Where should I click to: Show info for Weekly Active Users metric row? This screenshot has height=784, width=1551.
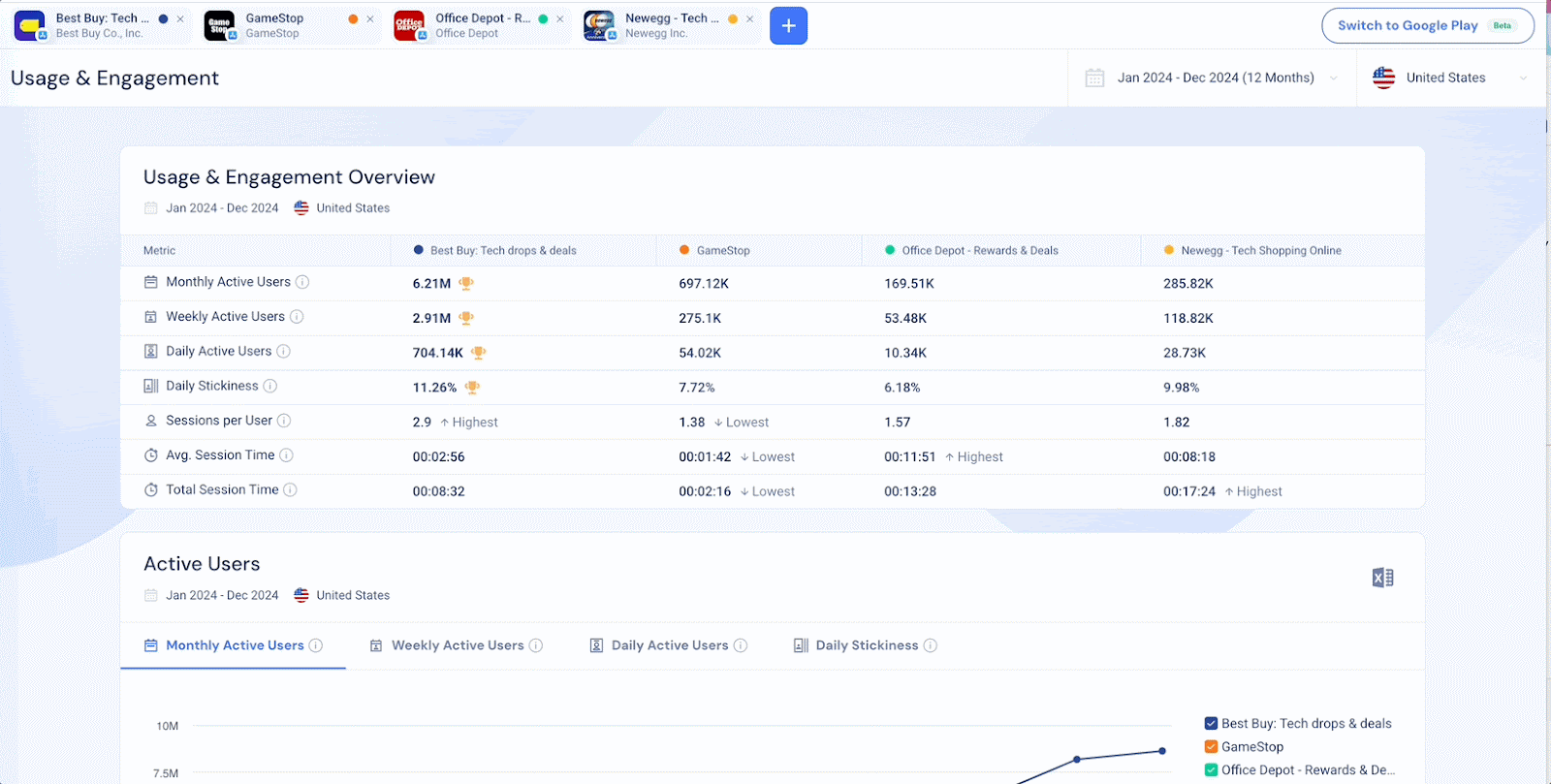(x=297, y=317)
